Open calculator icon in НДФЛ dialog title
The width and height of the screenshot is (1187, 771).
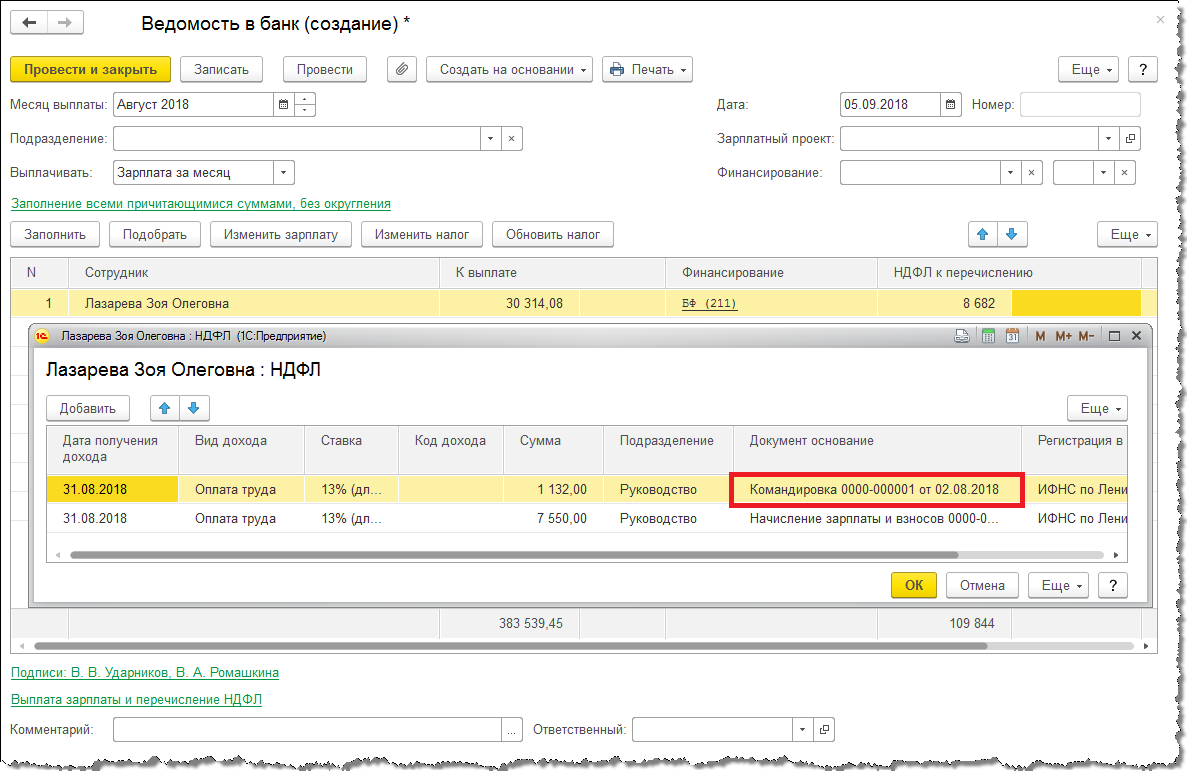point(988,336)
